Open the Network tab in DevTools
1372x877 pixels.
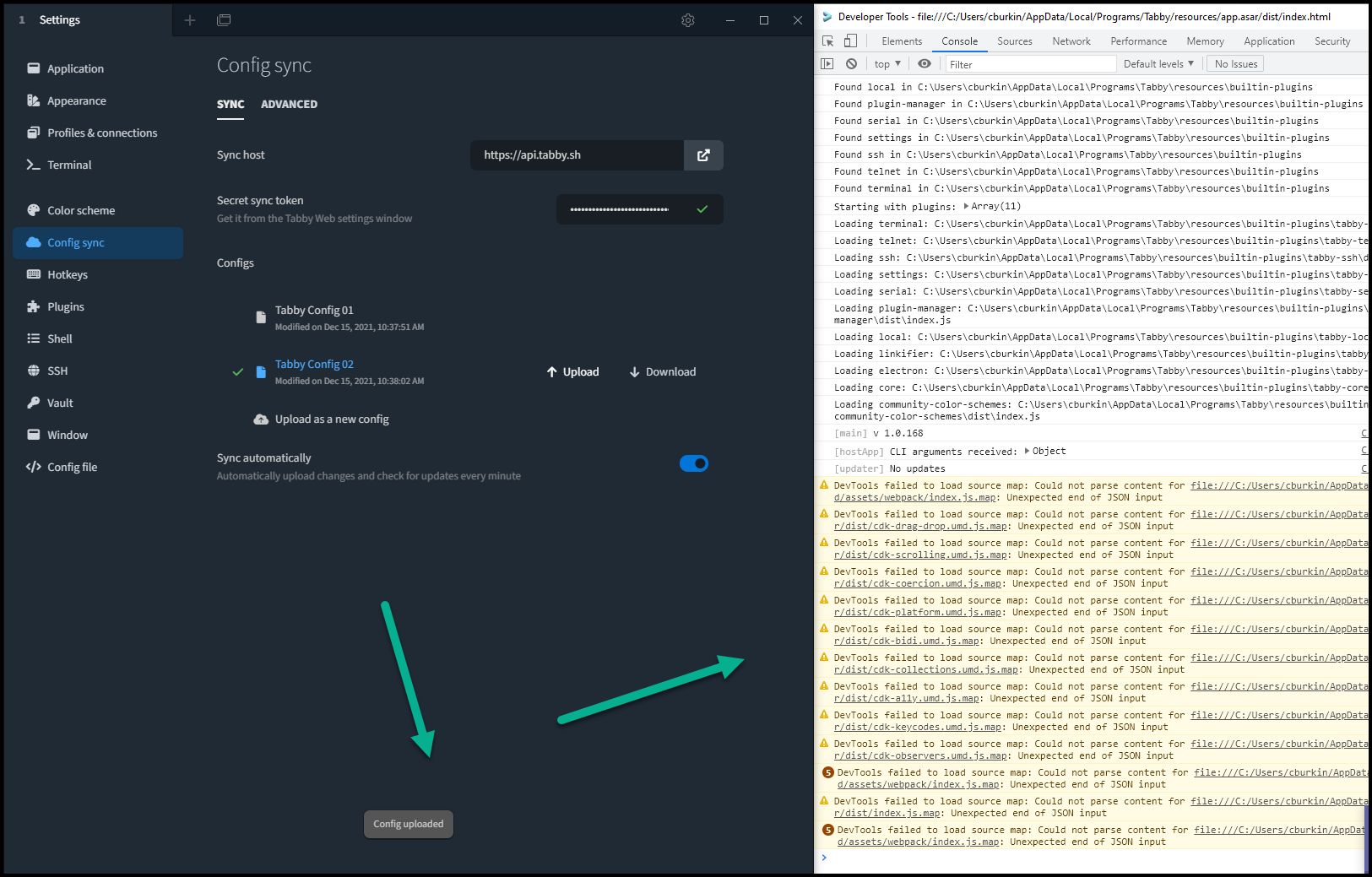coord(1071,41)
